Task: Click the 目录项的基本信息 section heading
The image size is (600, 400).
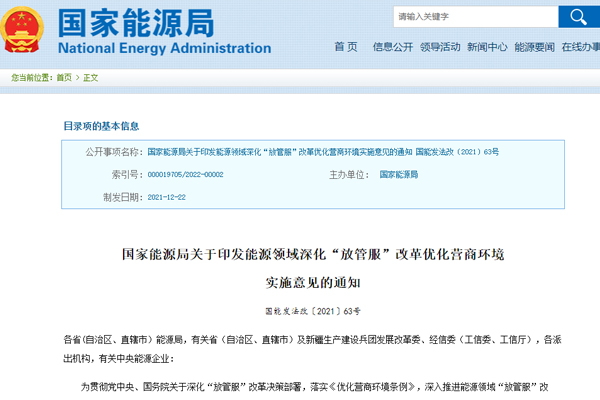Action: click(x=102, y=126)
